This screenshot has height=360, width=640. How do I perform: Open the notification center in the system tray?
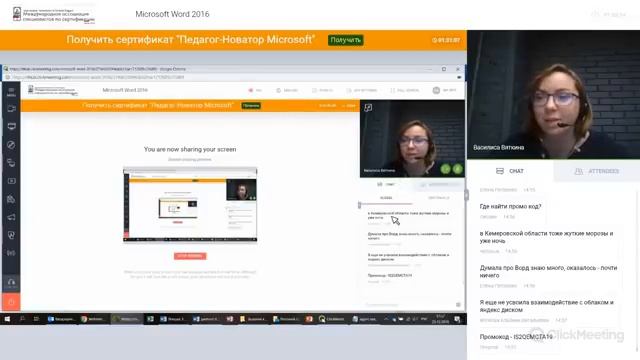(457, 319)
